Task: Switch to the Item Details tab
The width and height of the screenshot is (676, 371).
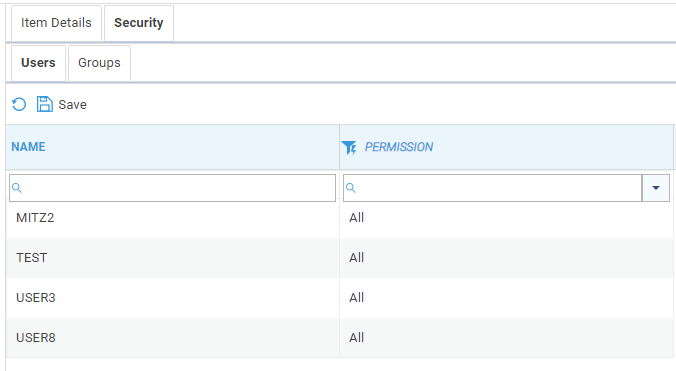Action: click(56, 23)
